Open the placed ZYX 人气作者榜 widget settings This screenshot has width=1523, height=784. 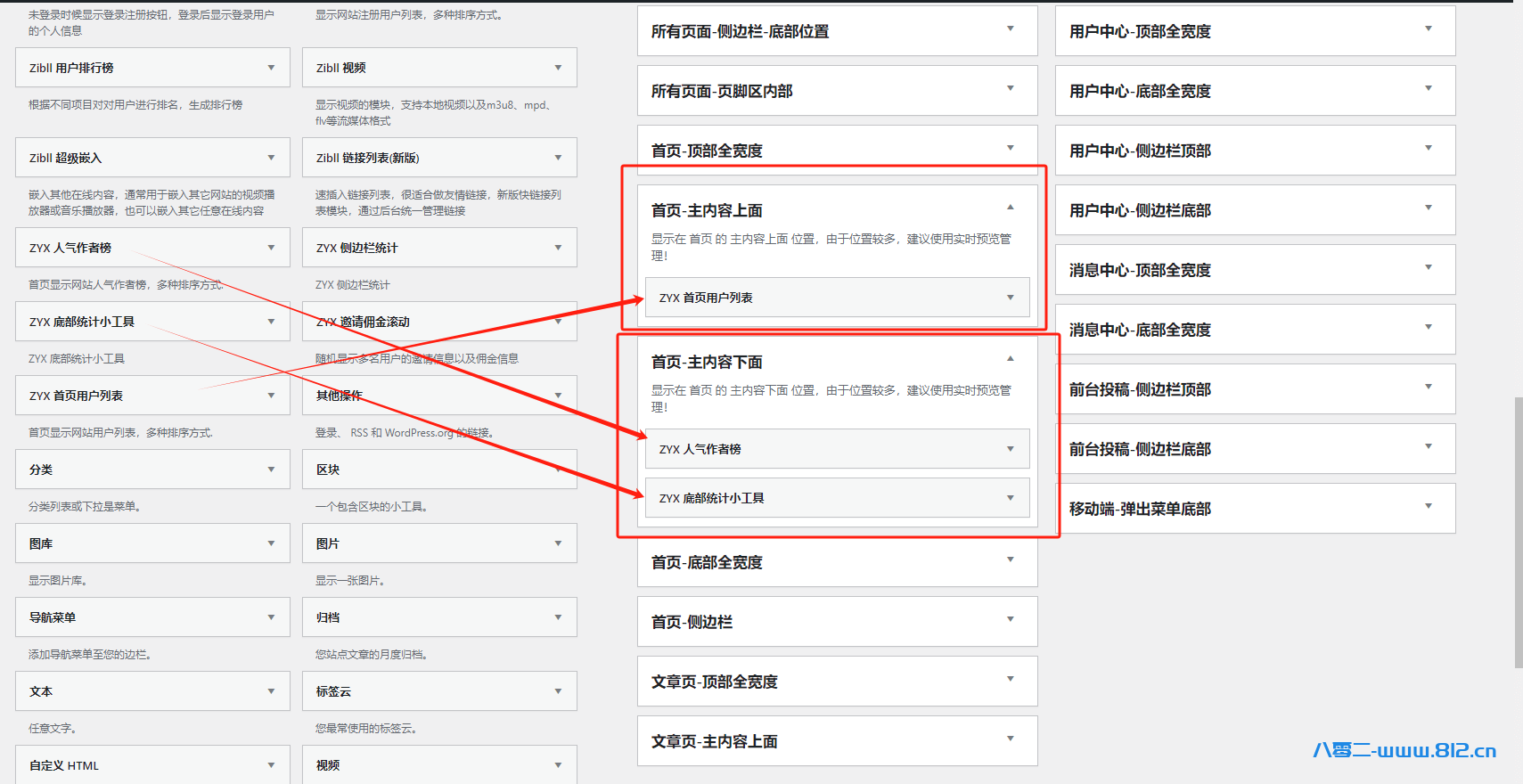tap(1010, 449)
